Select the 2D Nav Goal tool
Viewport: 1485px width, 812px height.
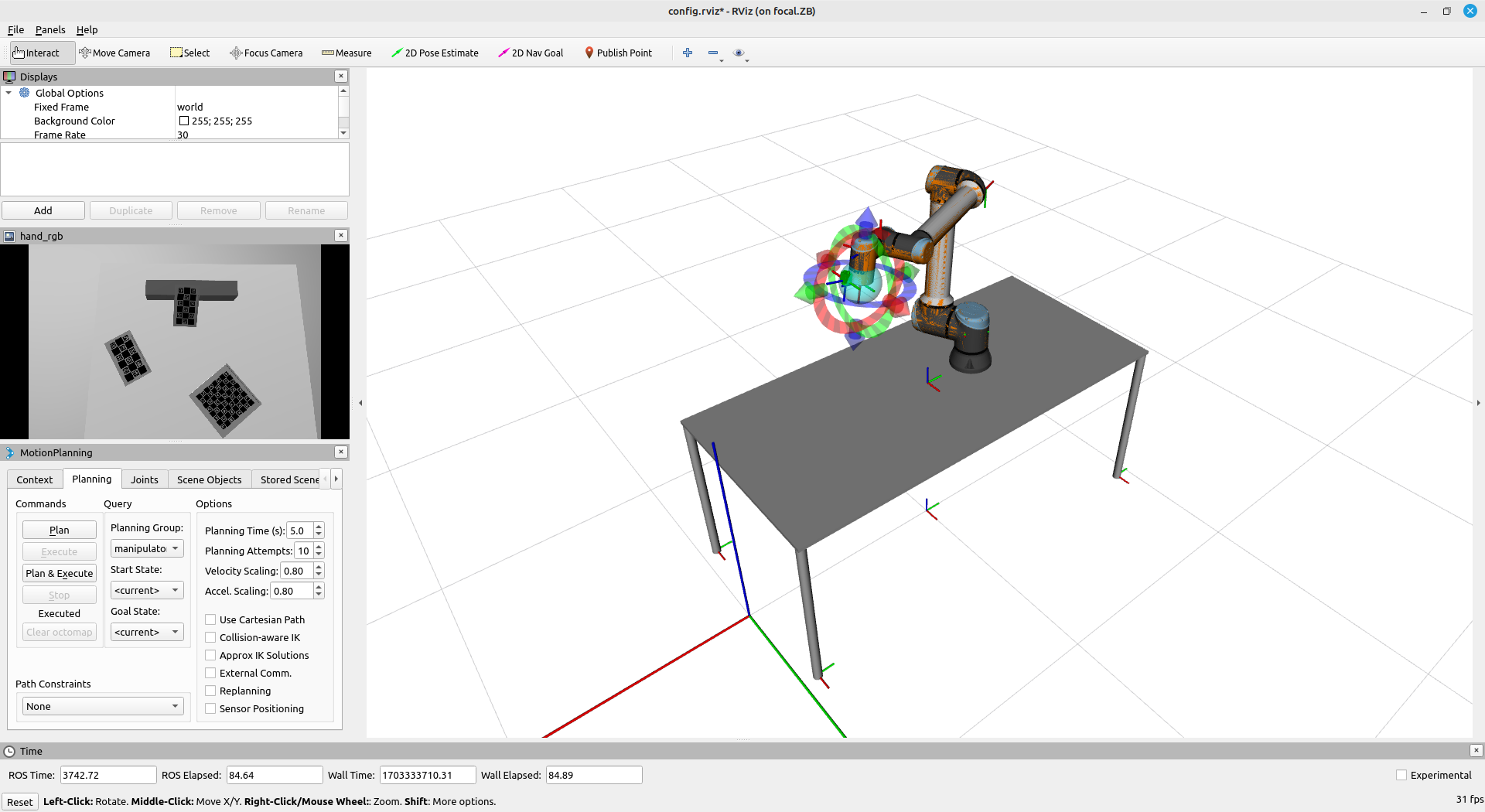(531, 53)
